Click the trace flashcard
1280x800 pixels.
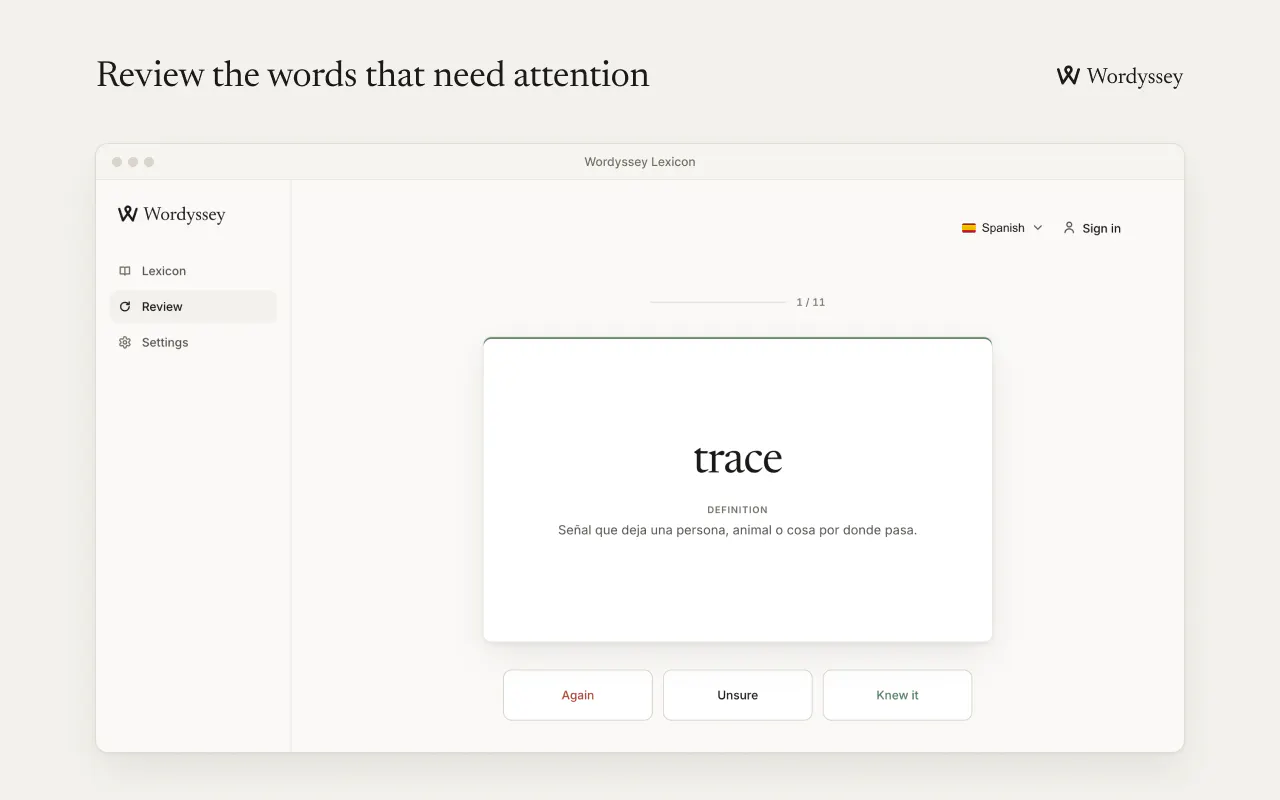[x=738, y=490]
